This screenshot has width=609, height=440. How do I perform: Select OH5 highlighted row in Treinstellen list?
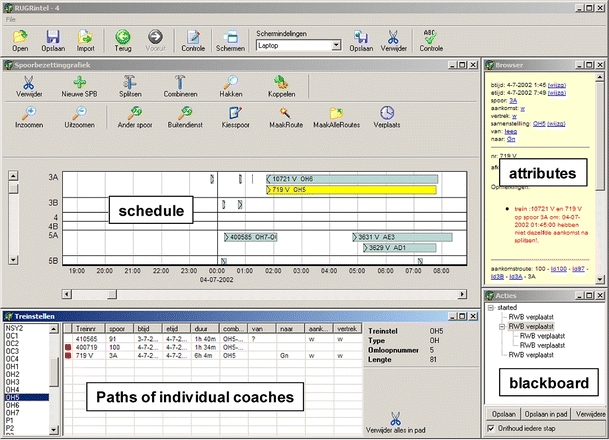pyautogui.click(x=27, y=397)
